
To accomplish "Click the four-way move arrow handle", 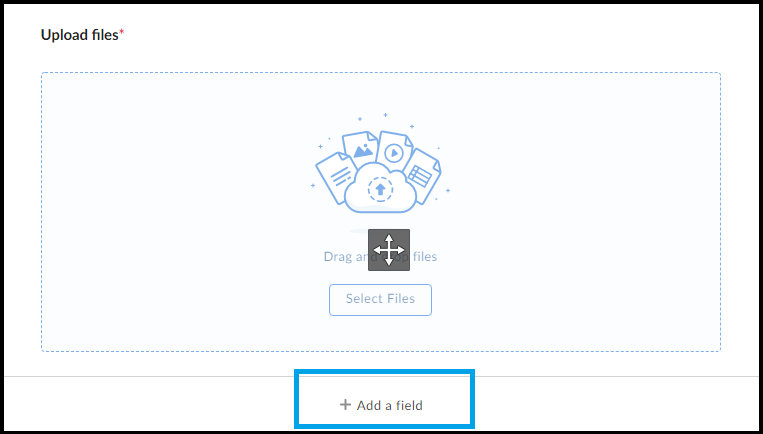I will (x=389, y=250).
